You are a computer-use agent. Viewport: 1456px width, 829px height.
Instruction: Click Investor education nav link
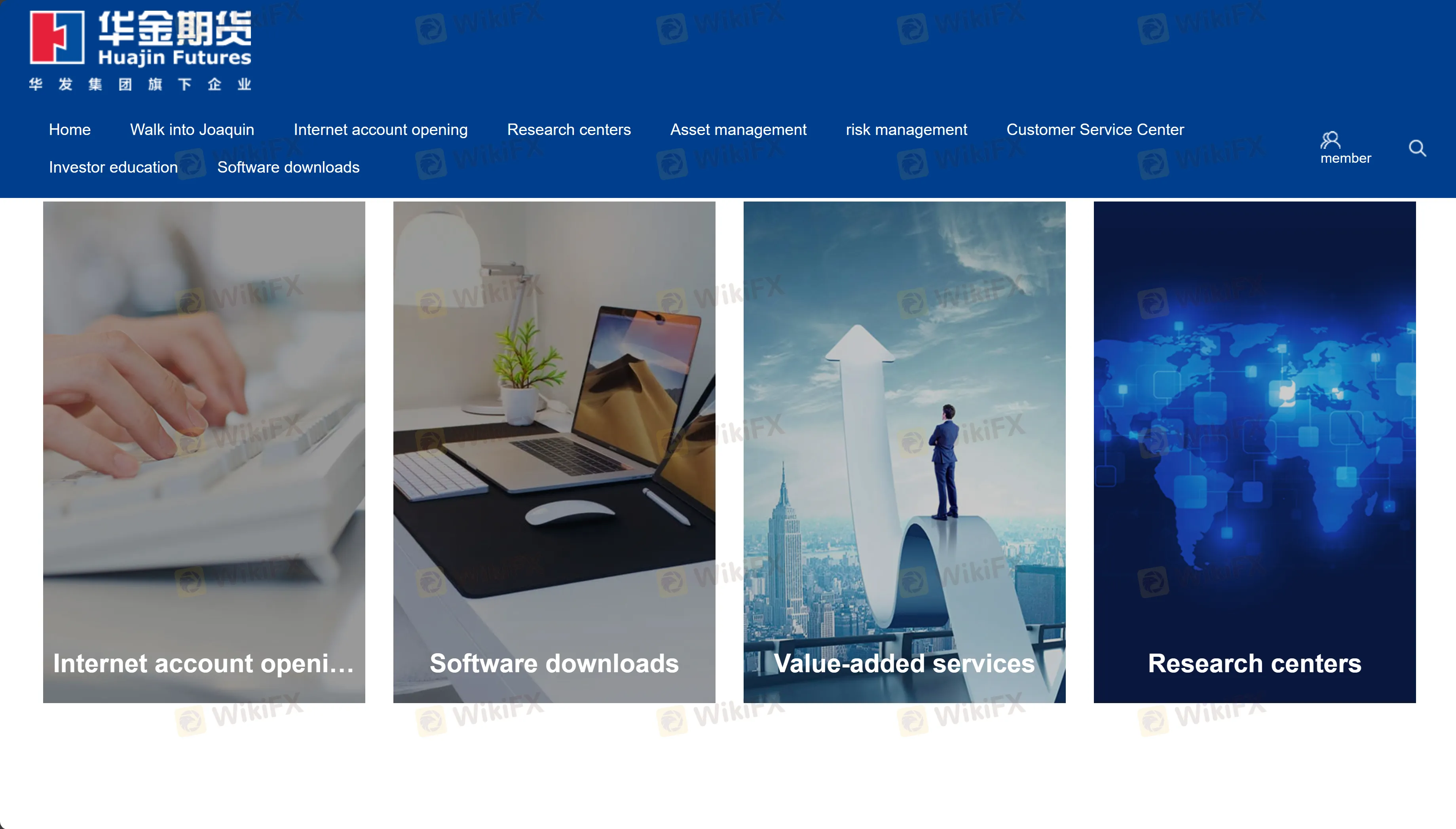point(113,167)
